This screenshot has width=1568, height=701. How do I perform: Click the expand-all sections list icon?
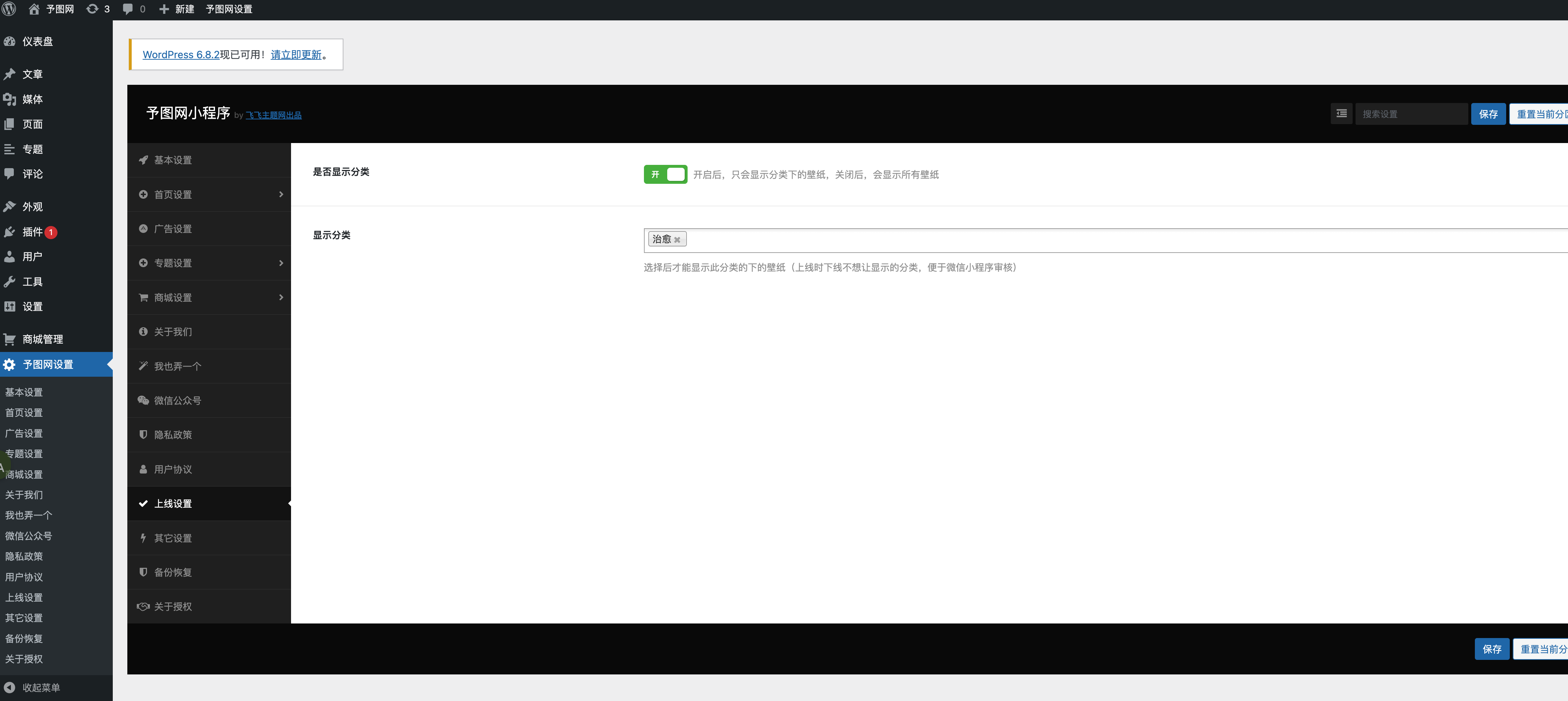[x=1341, y=114]
